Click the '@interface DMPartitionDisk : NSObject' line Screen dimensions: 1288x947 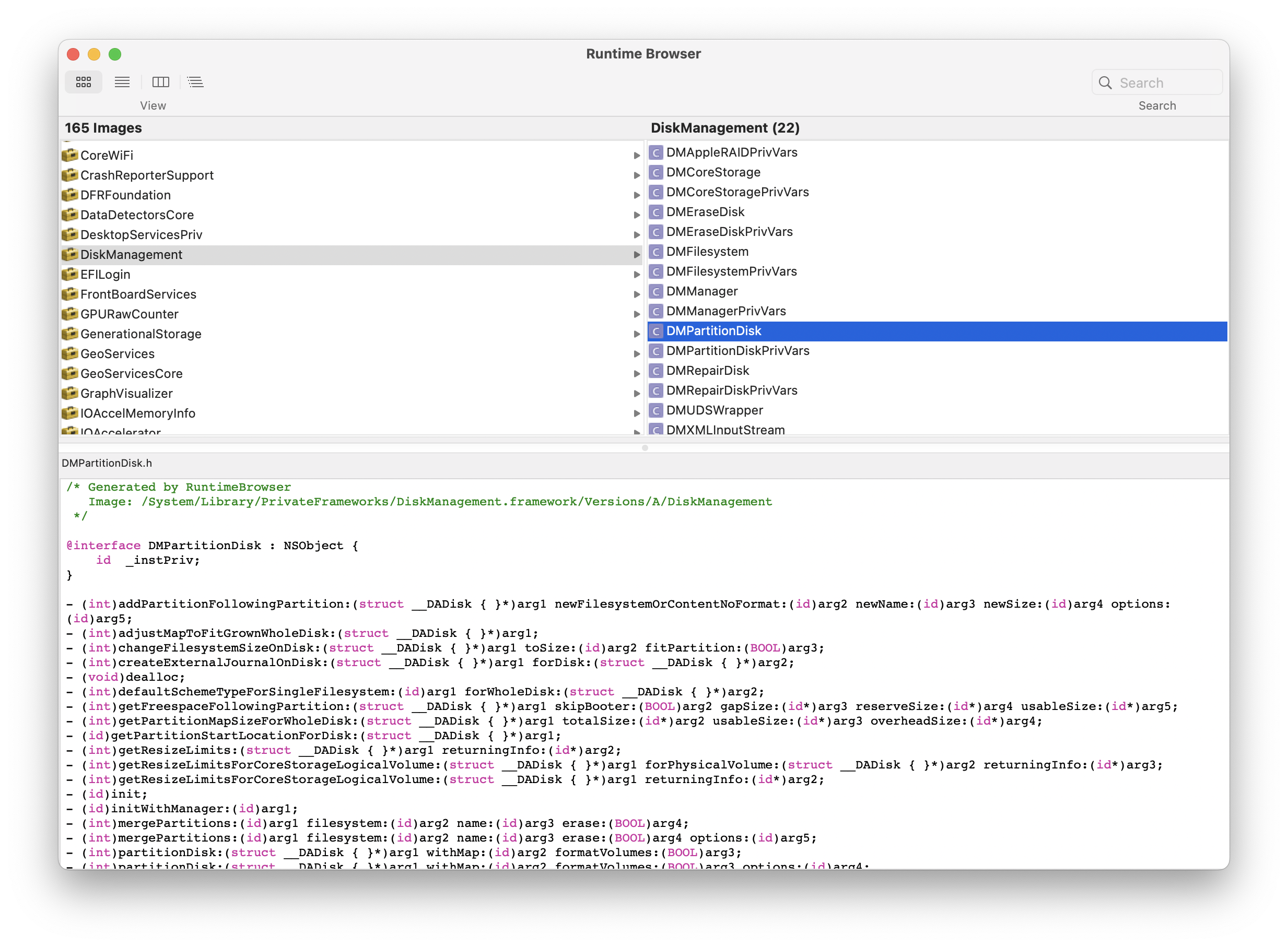pos(212,546)
